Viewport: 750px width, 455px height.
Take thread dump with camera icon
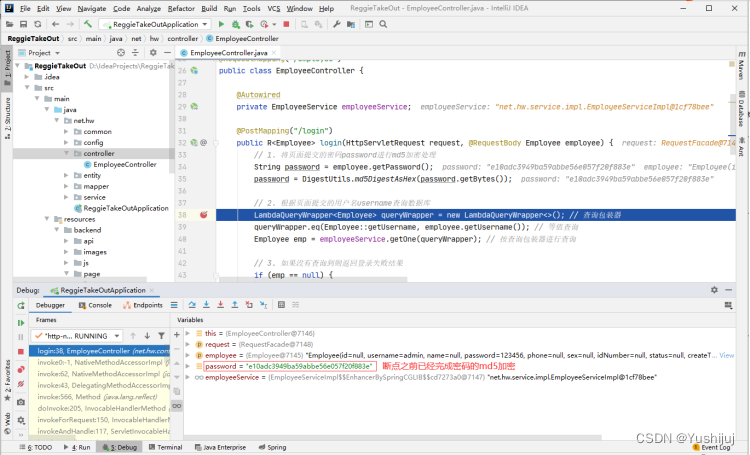[x=21, y=402]
